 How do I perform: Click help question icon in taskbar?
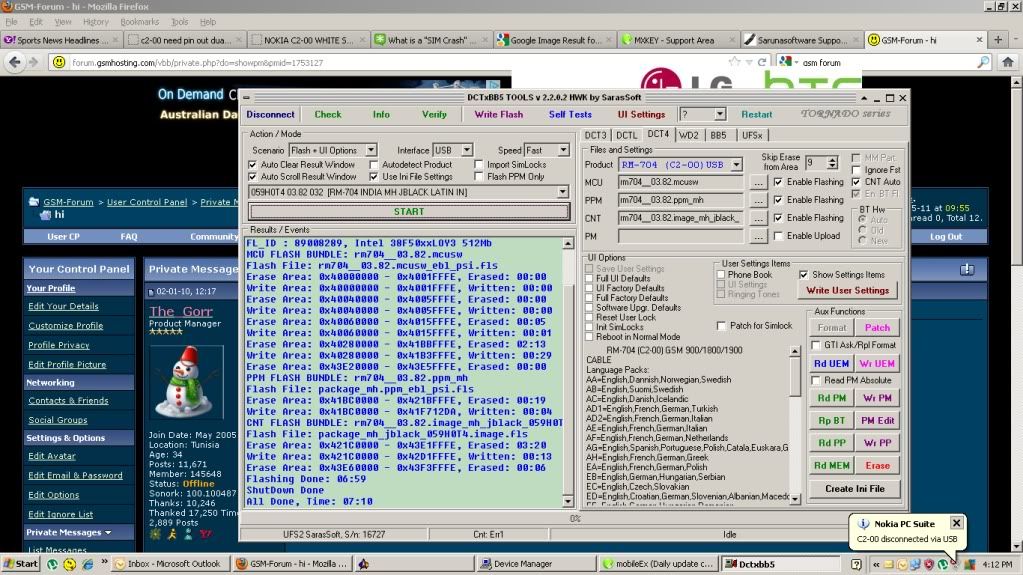tap(856, 564)
